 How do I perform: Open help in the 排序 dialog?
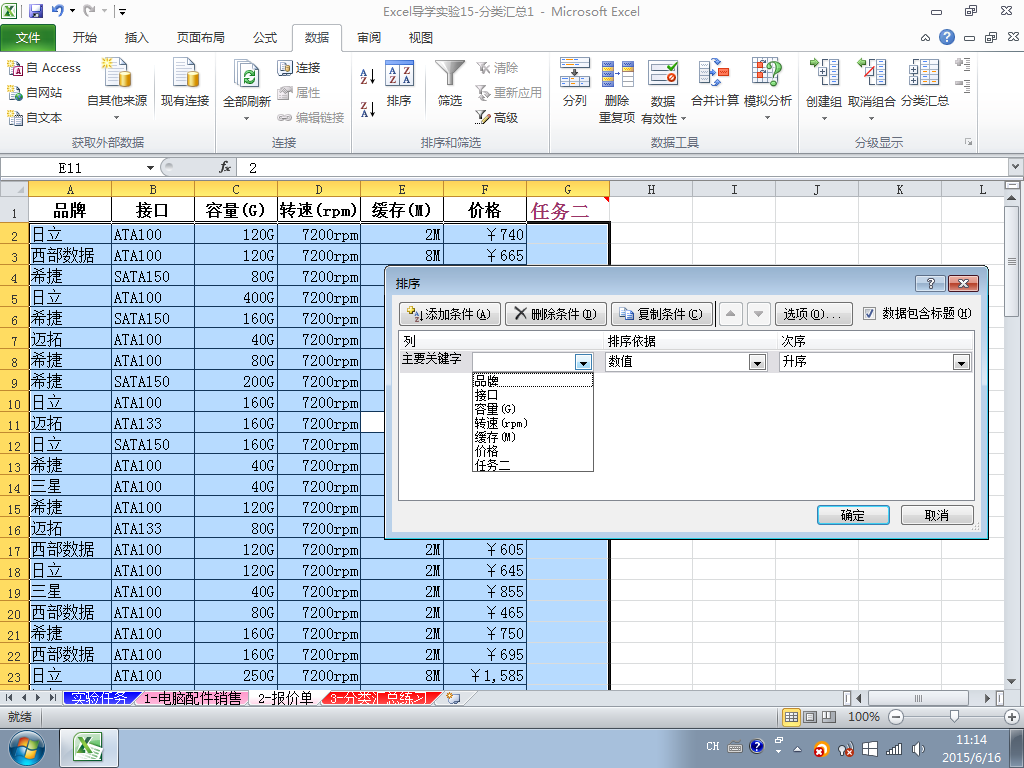coord(931,283)
